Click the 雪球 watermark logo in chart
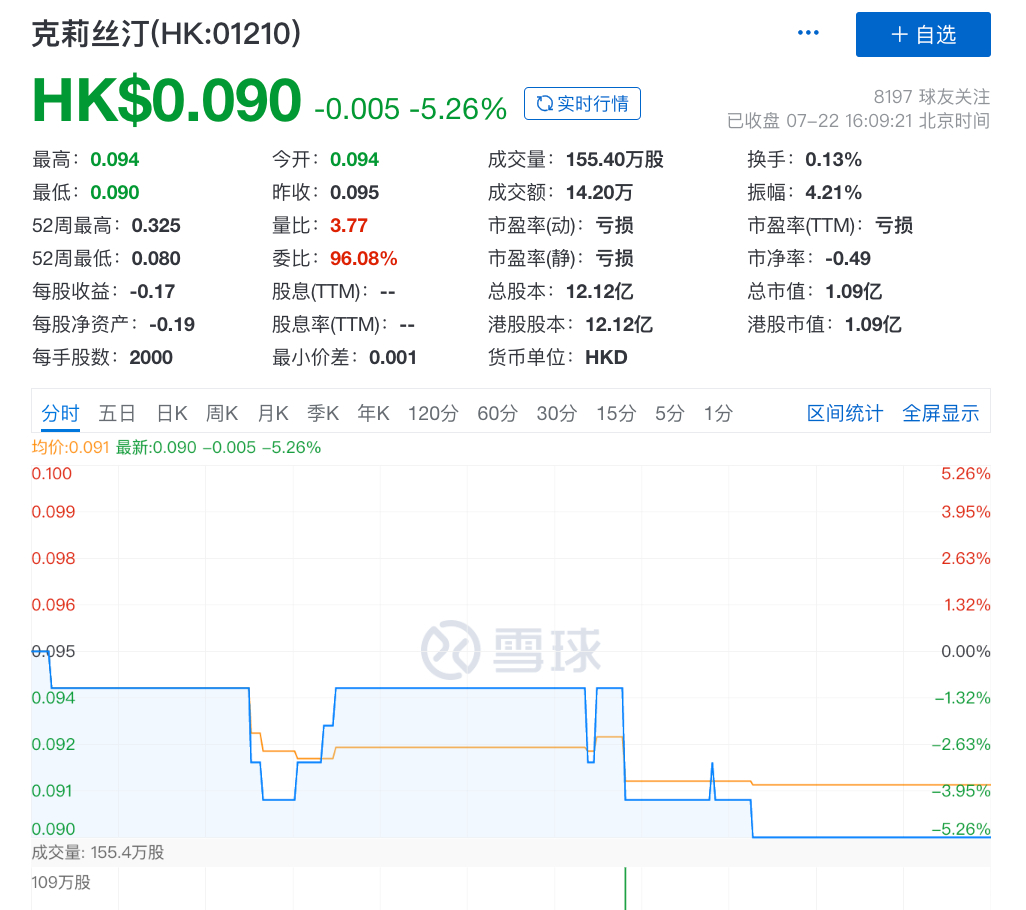 [511, 651]
